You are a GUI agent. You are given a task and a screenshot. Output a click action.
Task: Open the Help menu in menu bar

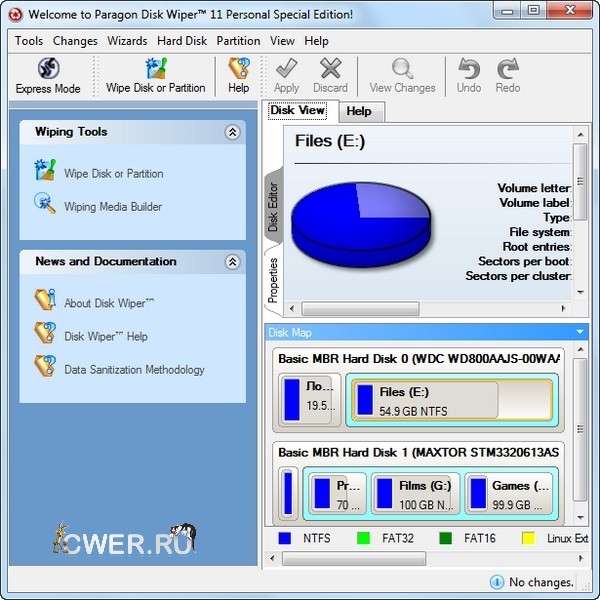tap(316, 41)
